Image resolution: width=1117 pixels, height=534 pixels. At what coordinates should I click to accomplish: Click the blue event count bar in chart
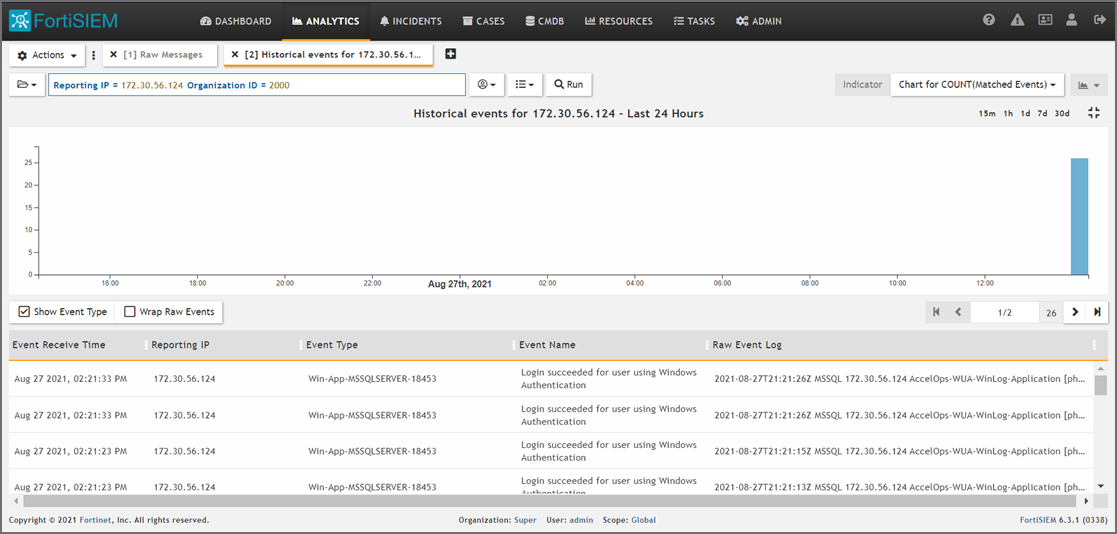click(1079, 216)
